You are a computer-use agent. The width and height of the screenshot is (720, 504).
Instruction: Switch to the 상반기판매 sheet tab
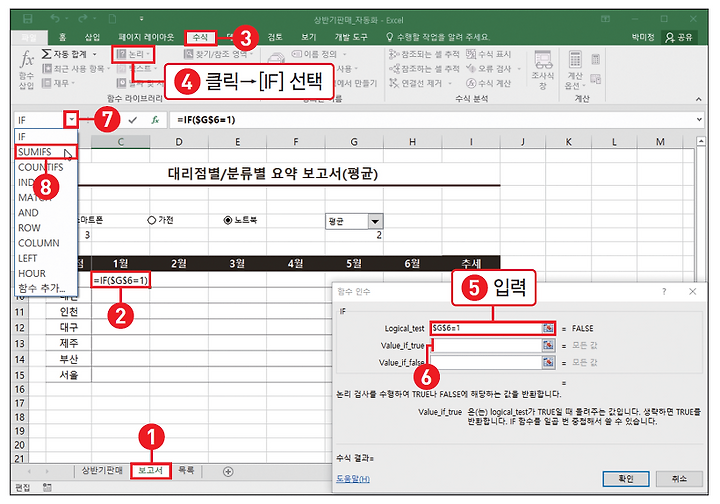(102, 471)
